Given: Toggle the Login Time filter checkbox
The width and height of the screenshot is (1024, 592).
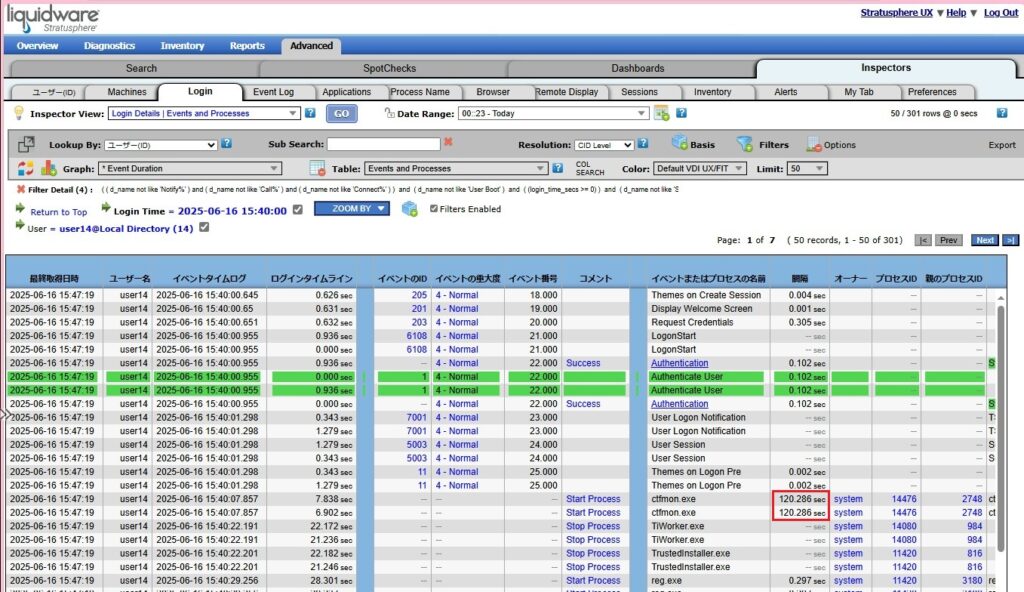Looking at the screenshot, I should [298, 210].
